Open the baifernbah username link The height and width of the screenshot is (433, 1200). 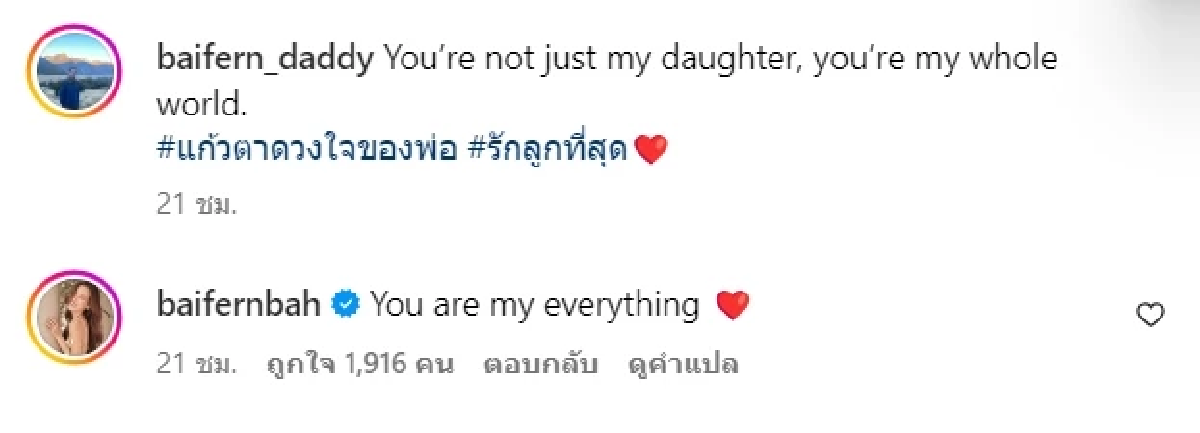pyautogui.click(x=239, y=305)
